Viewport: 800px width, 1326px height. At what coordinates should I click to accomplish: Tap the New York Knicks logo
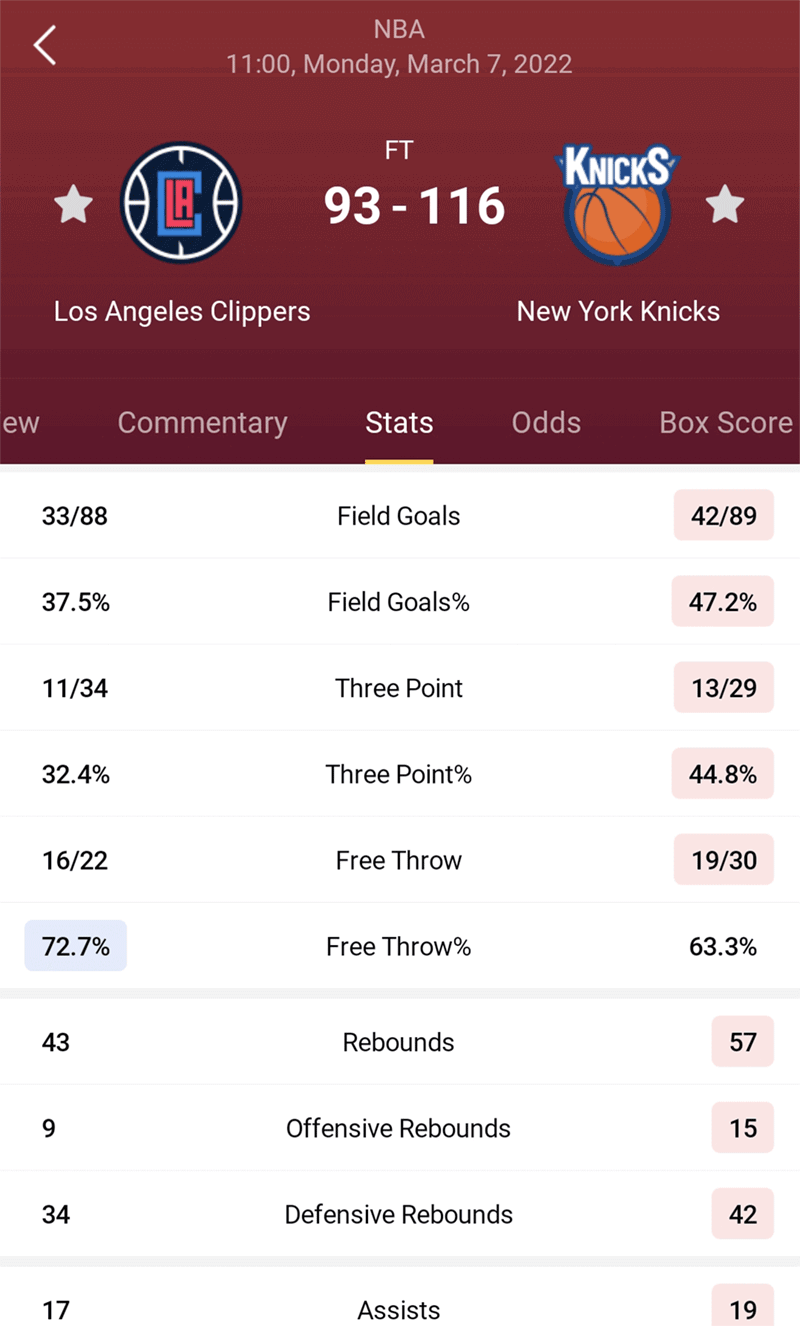[618, 205]
